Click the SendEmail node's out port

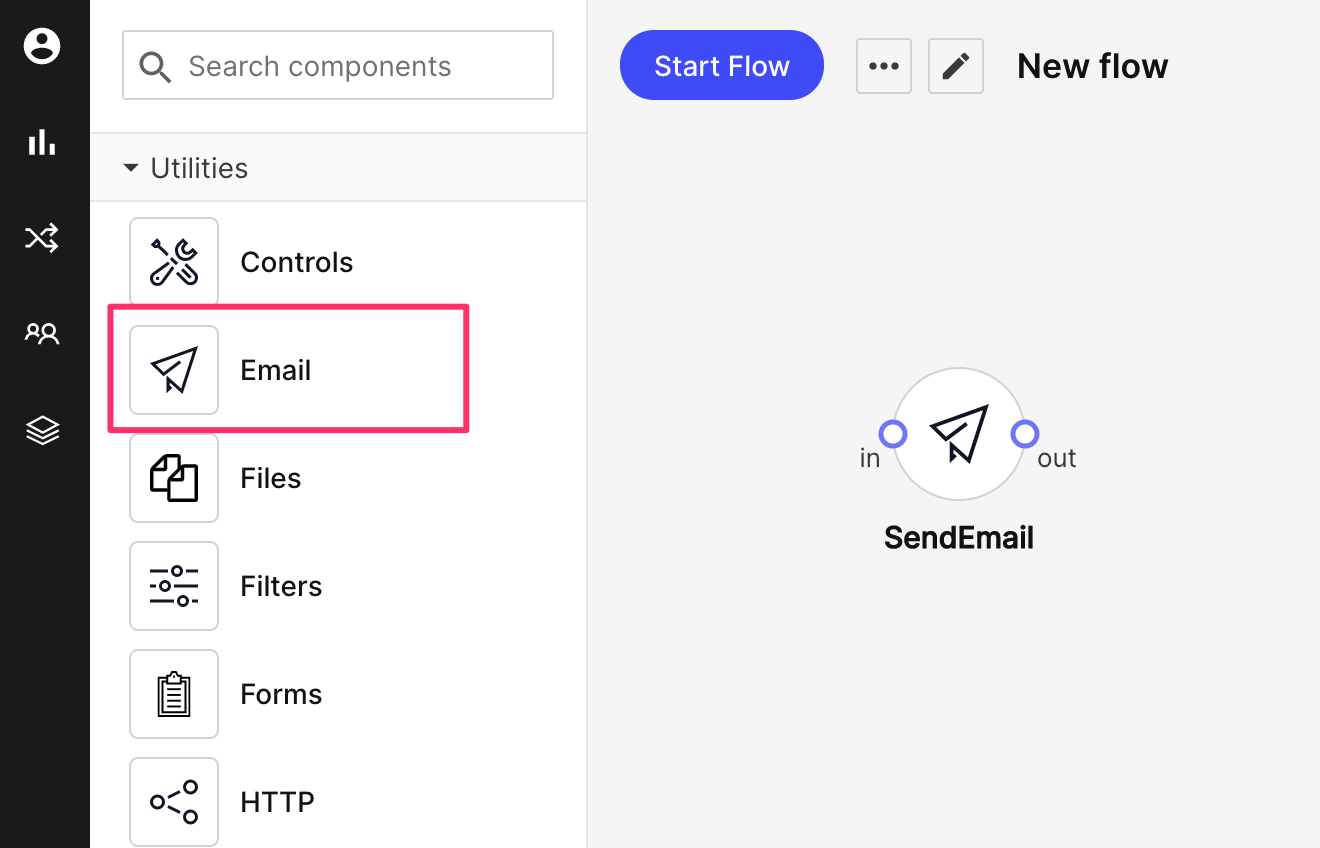(1025, 434)
